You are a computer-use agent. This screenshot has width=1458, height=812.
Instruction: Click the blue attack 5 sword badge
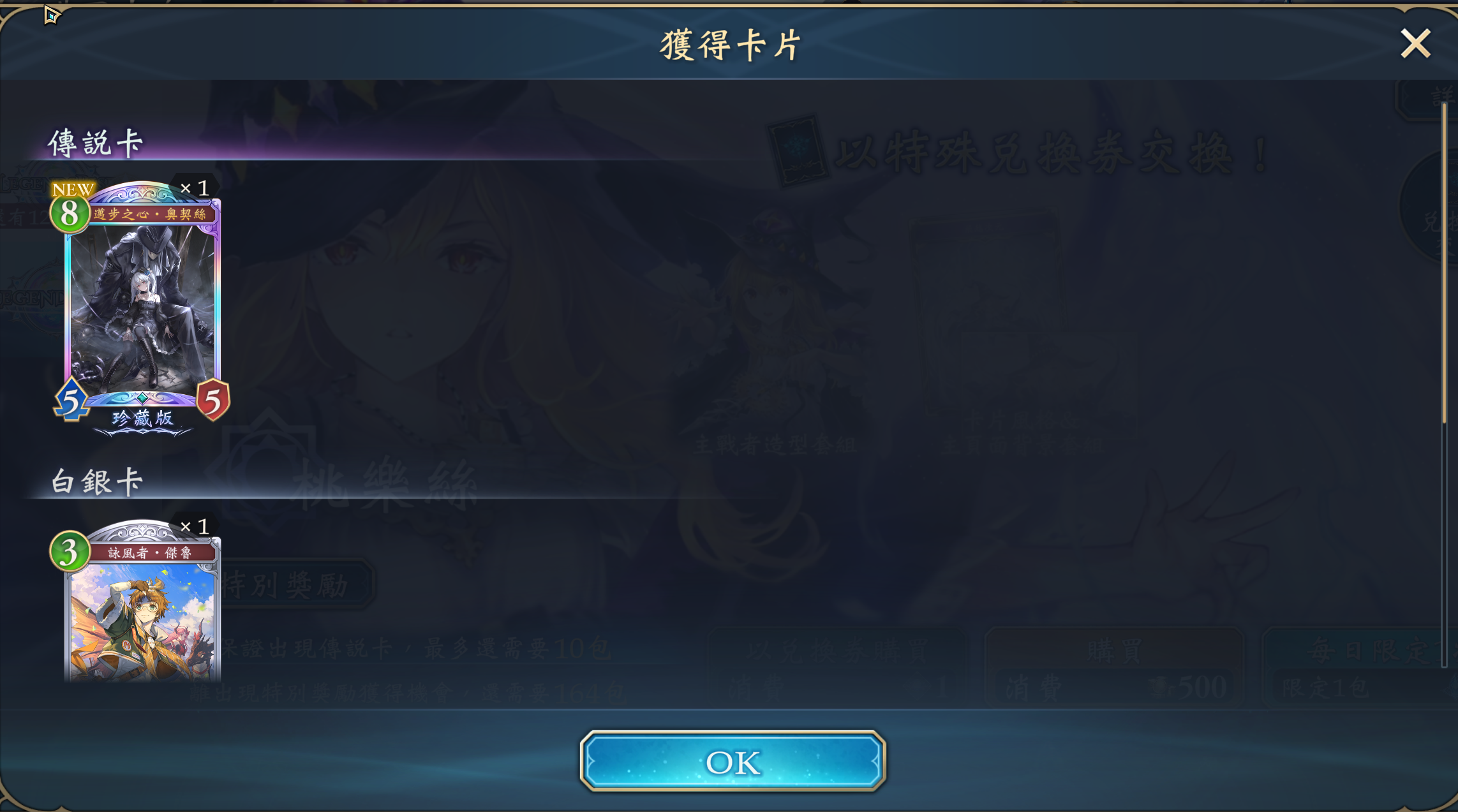tap(71, 401)
